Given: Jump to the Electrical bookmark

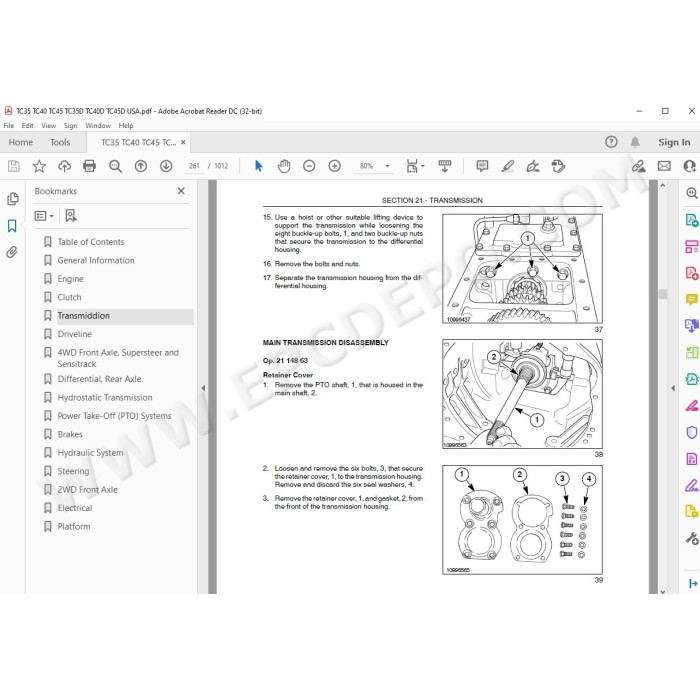Looking at the screenshot, I should (x=75, y=508).
